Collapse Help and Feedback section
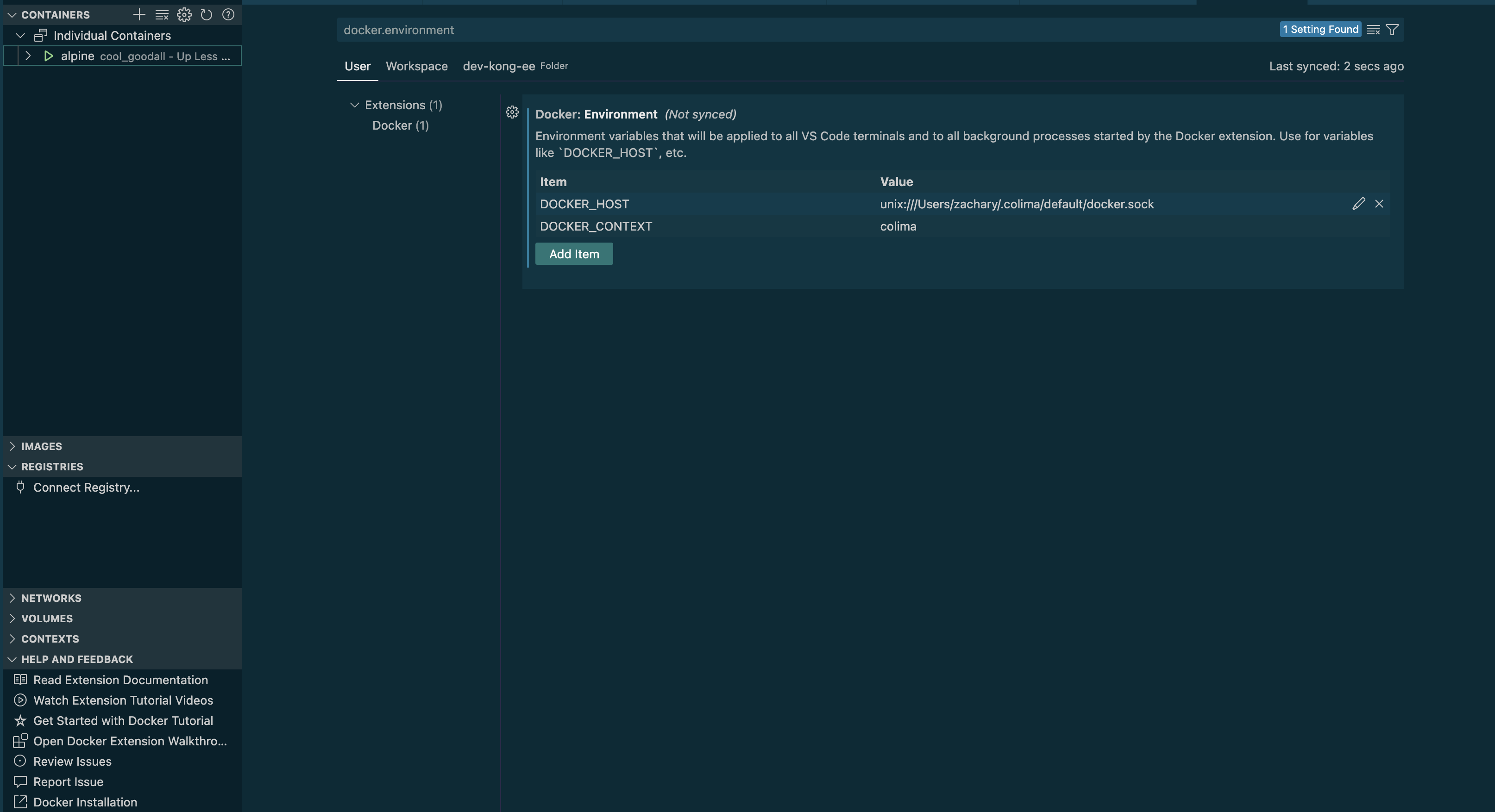 click(x=12, y=659)
